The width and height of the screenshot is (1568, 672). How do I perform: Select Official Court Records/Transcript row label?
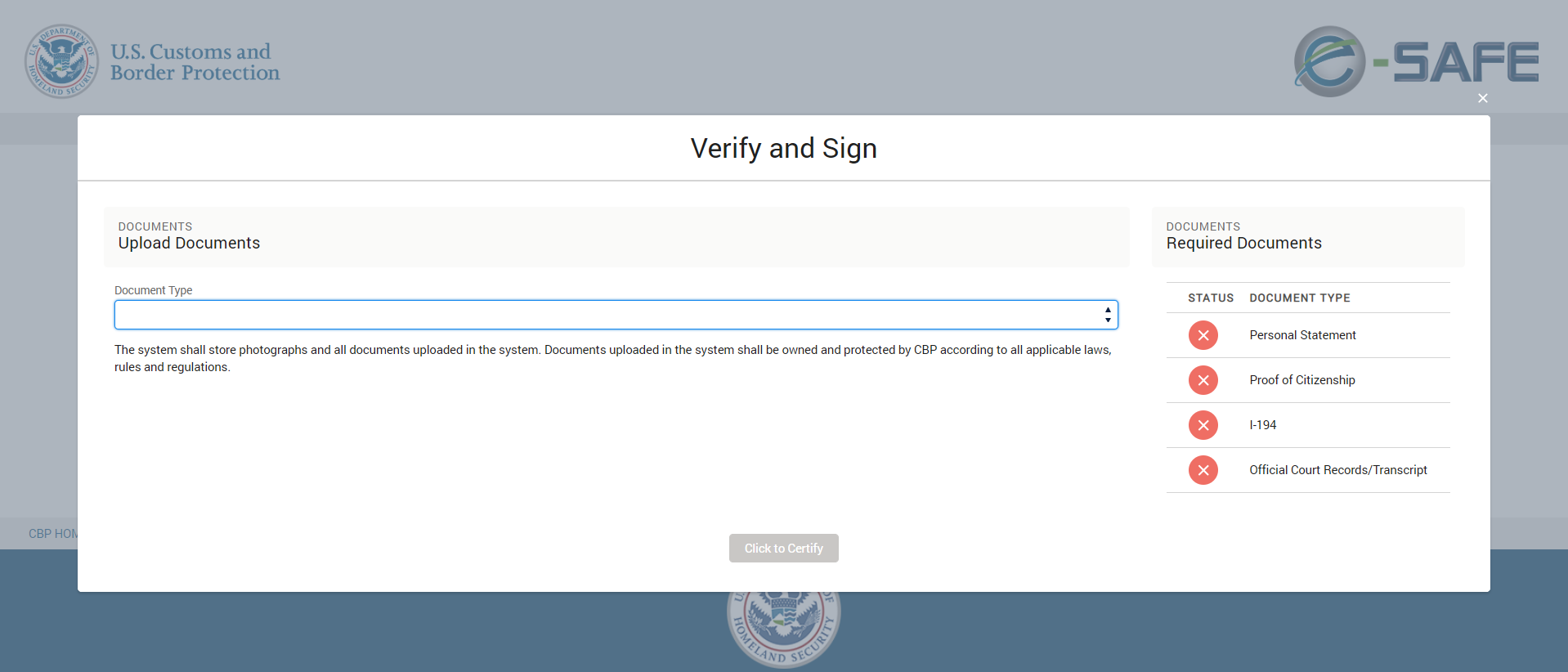coord(1337,470)
